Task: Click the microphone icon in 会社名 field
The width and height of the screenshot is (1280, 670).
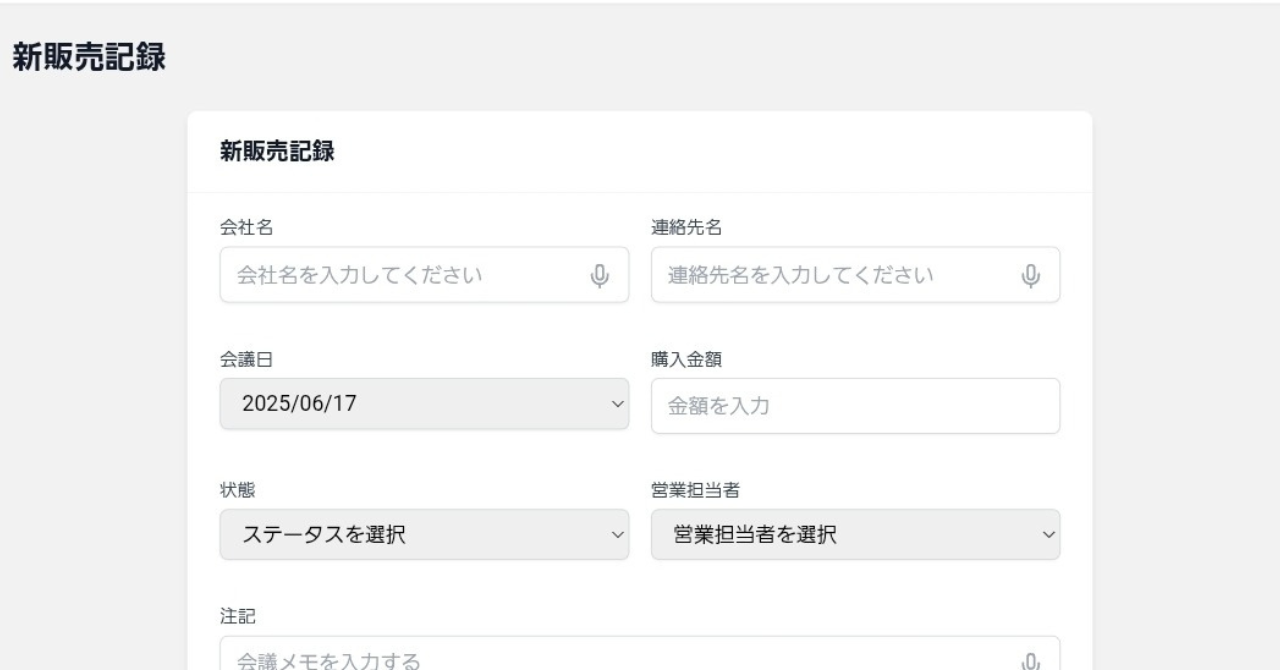Action: (x=600, y=275)
